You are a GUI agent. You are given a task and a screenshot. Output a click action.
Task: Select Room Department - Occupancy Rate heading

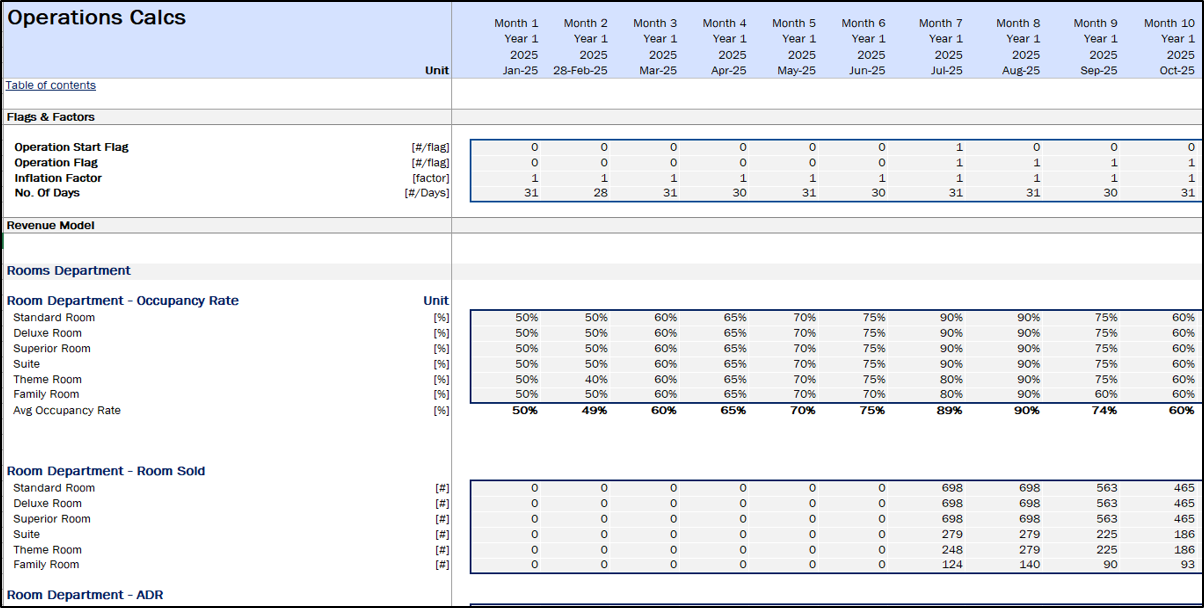point(123,301)
